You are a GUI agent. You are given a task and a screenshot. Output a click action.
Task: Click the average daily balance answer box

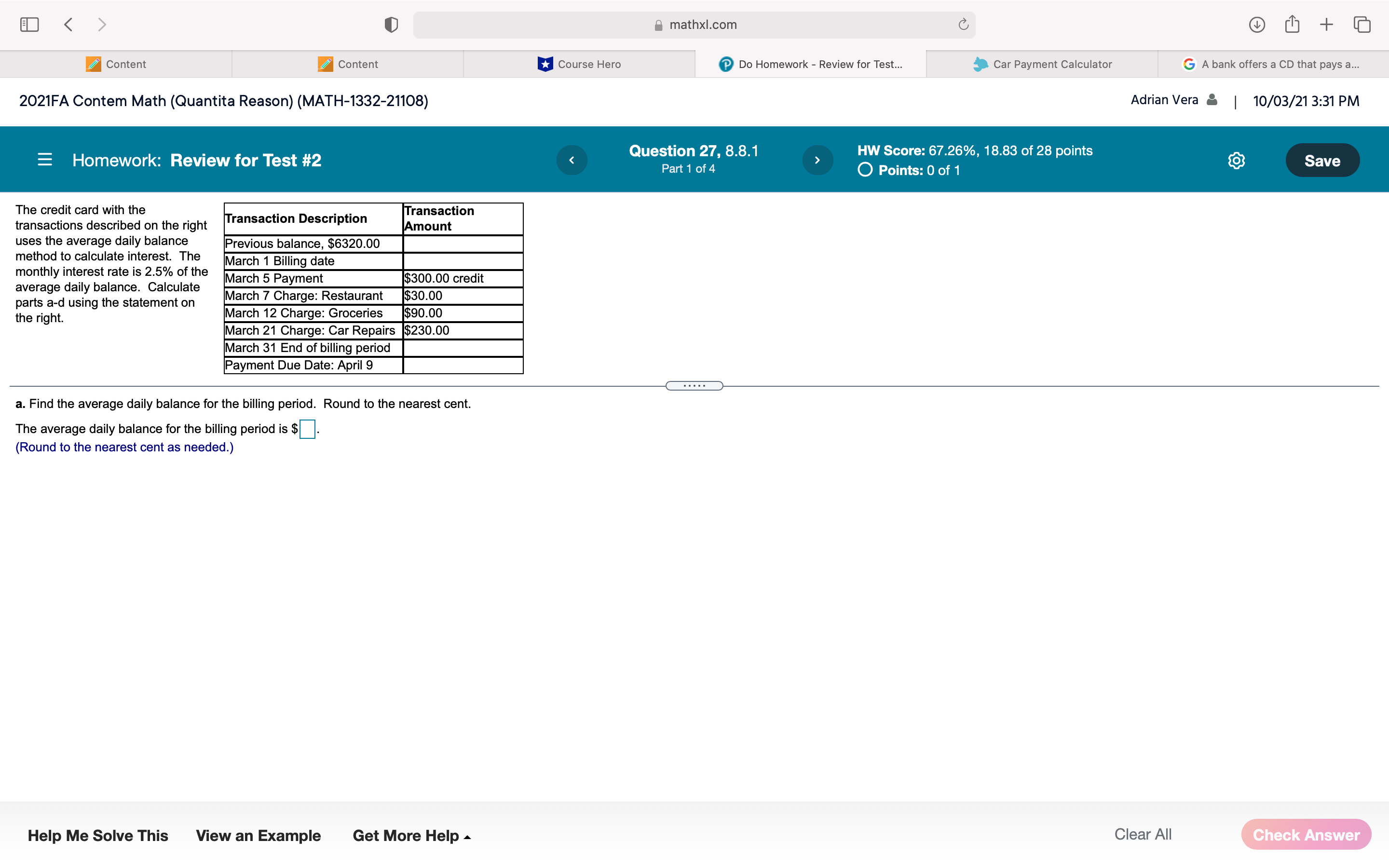pyautogui.click(x=307, y=429)
